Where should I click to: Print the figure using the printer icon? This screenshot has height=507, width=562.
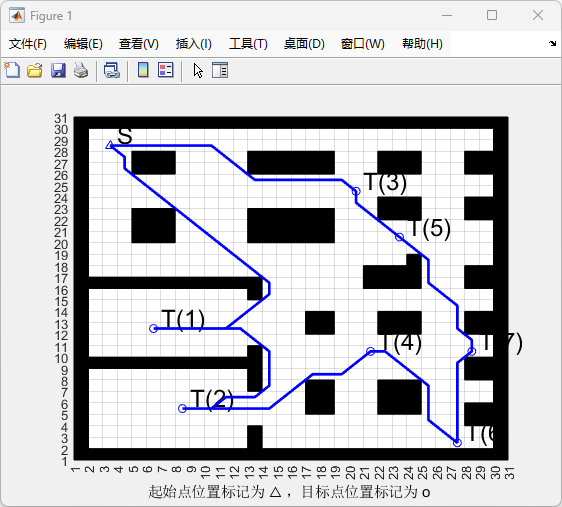pos(81,70)
